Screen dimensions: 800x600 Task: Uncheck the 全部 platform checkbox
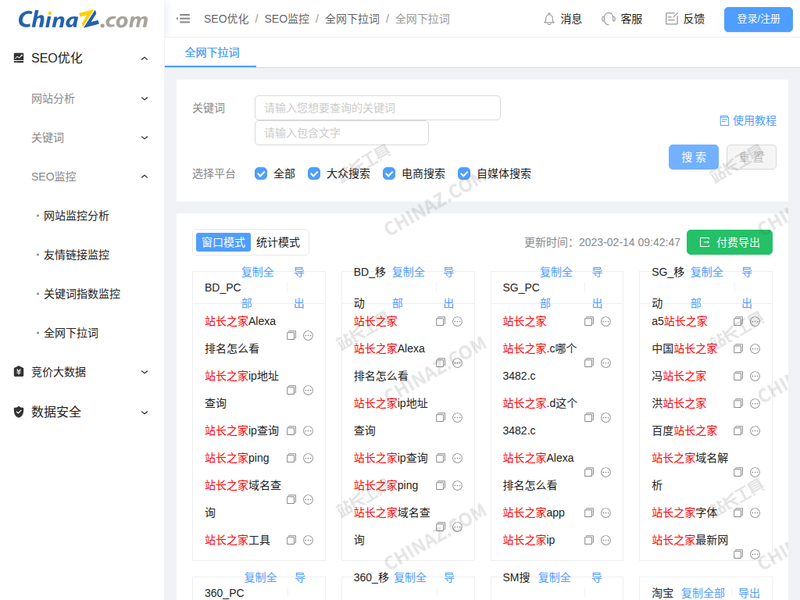click(261, 173)
